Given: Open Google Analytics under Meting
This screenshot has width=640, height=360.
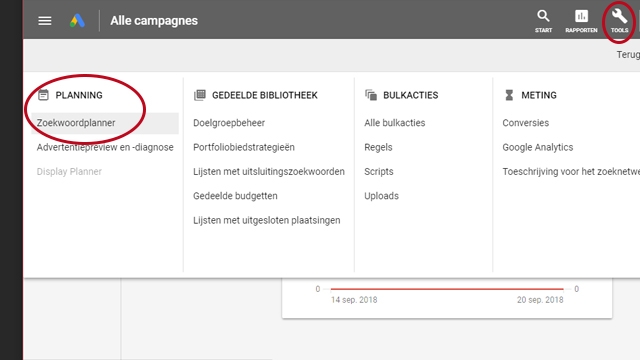Looking at the screenshot, I should point(538,147).
